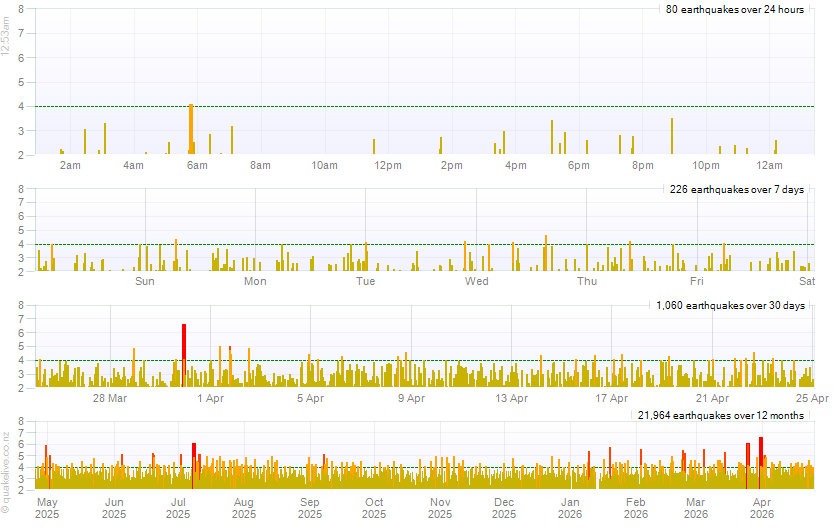Click the 'Wed' axis label in 7-day chart
Screen dimensions: 835x530
tap(476, 282)
